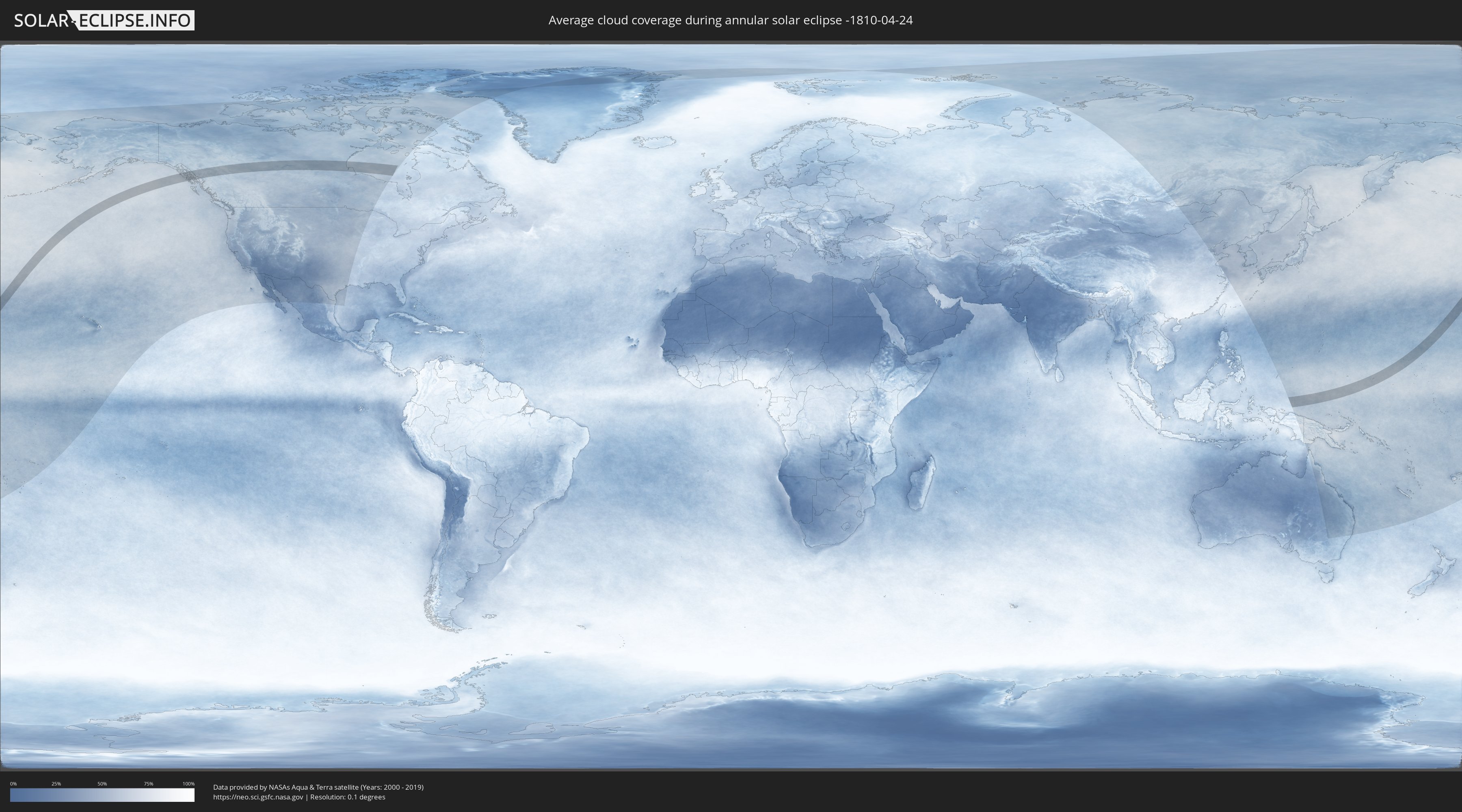Viewport: 1462px width, 812px height.
Task: Click the NASA Aqua & Terra data credit text
Action: click(318, 787)
